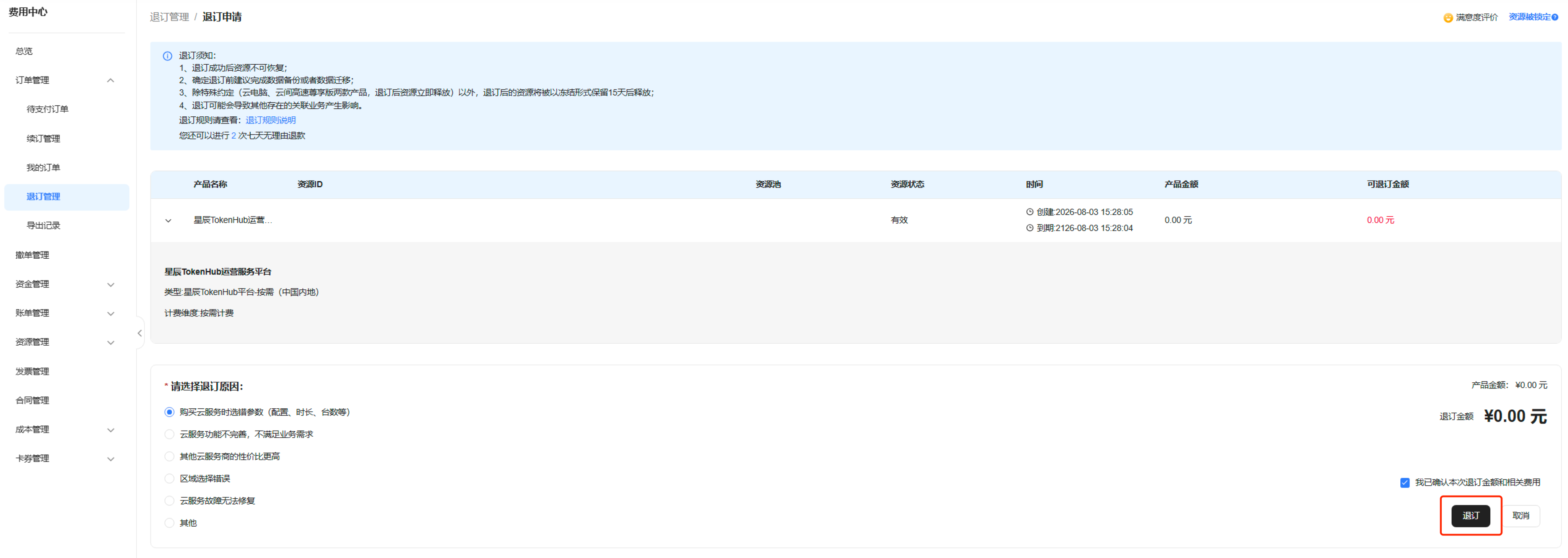Expand the 账单管理 menu
This screenshot has height=558, width=1568.
pyautogui.click(x=111, y=313)
